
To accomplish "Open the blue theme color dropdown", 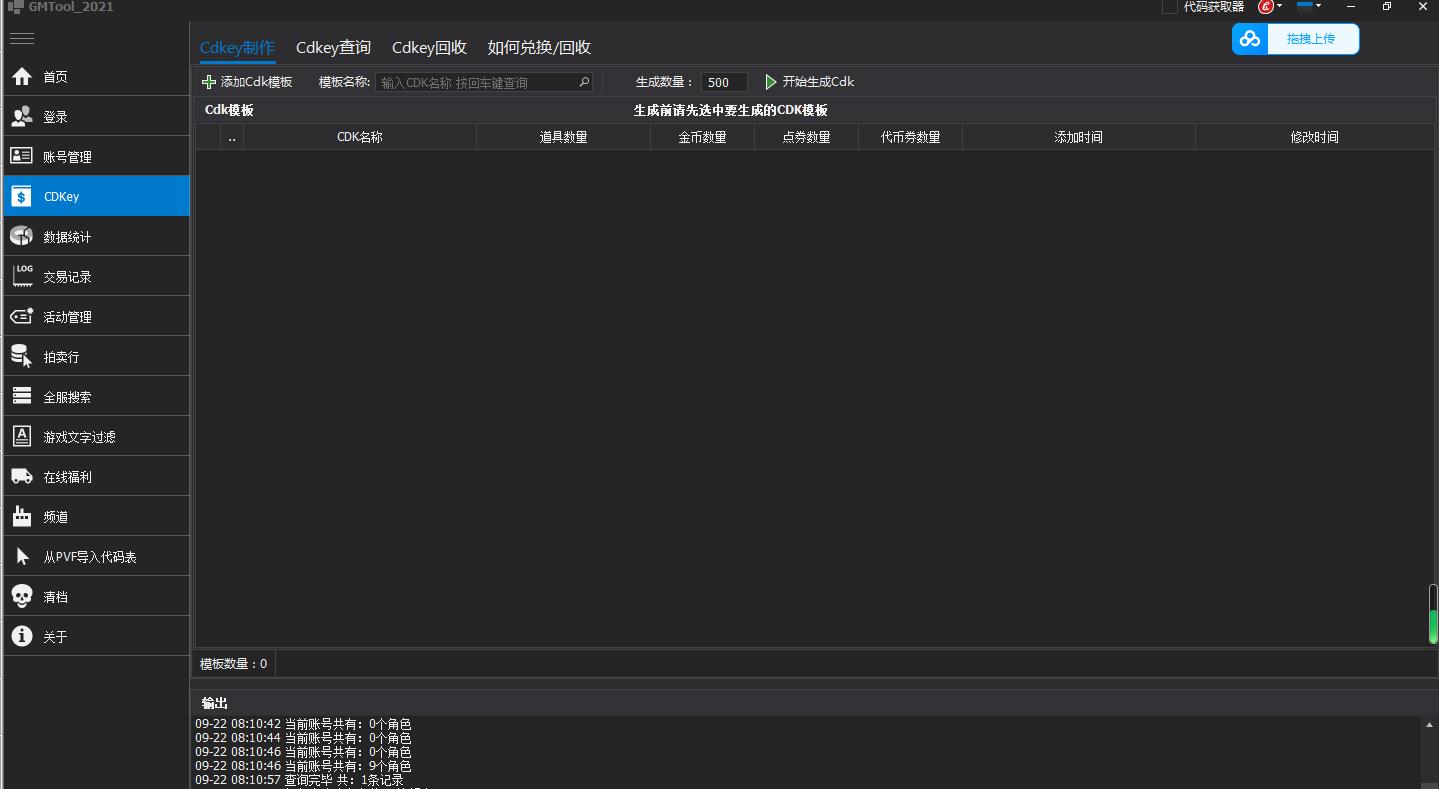I will 1309,6.
